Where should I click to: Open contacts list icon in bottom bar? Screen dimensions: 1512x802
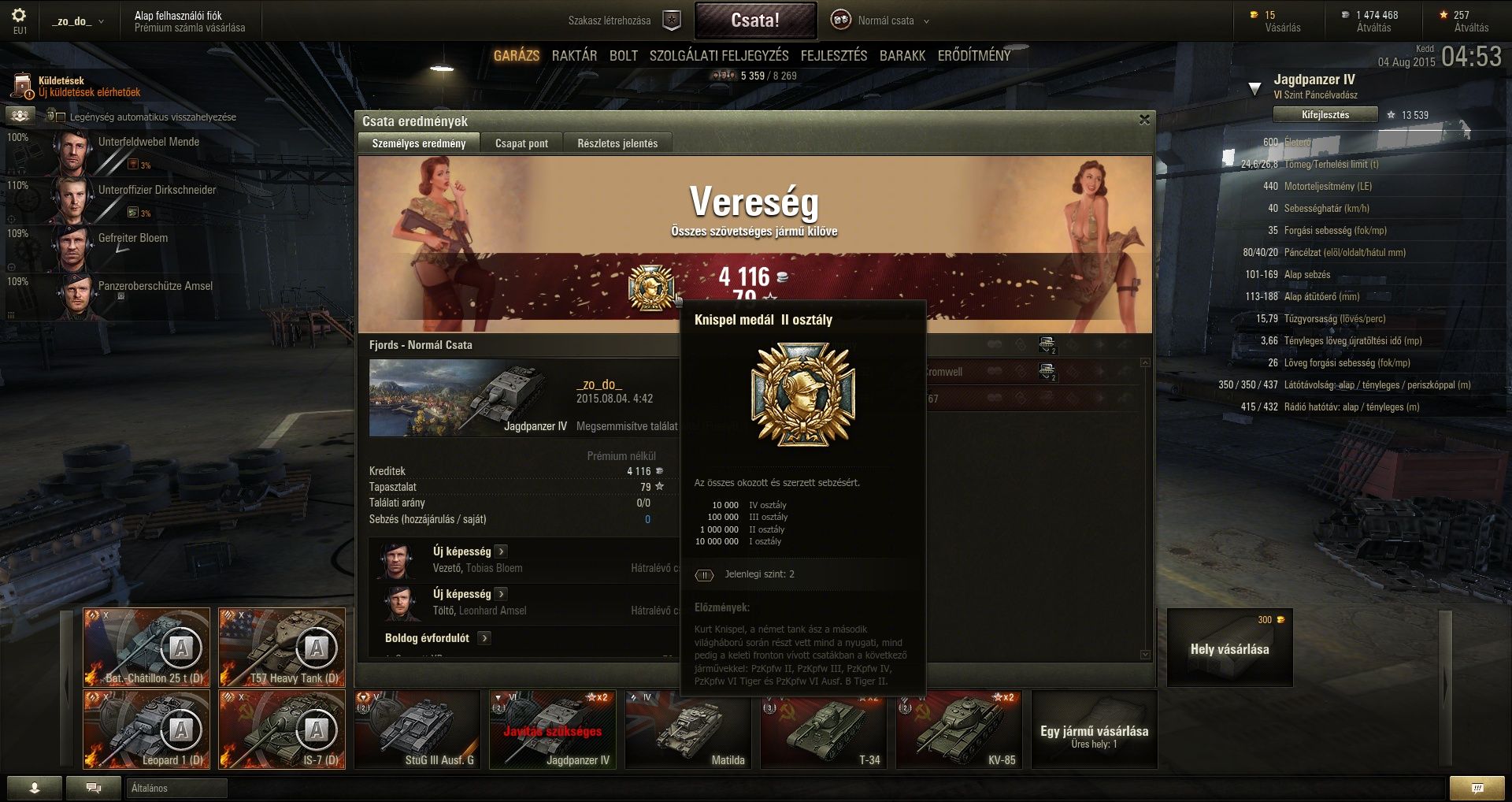[x=35, y=788]
